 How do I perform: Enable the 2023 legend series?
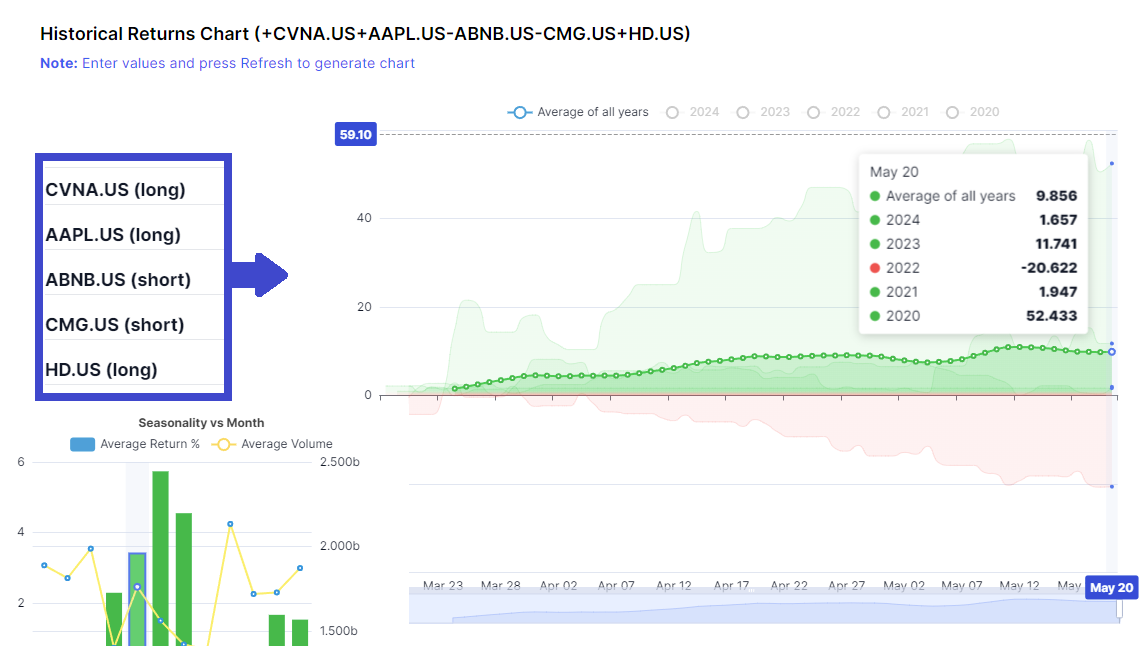pos(763,112)
